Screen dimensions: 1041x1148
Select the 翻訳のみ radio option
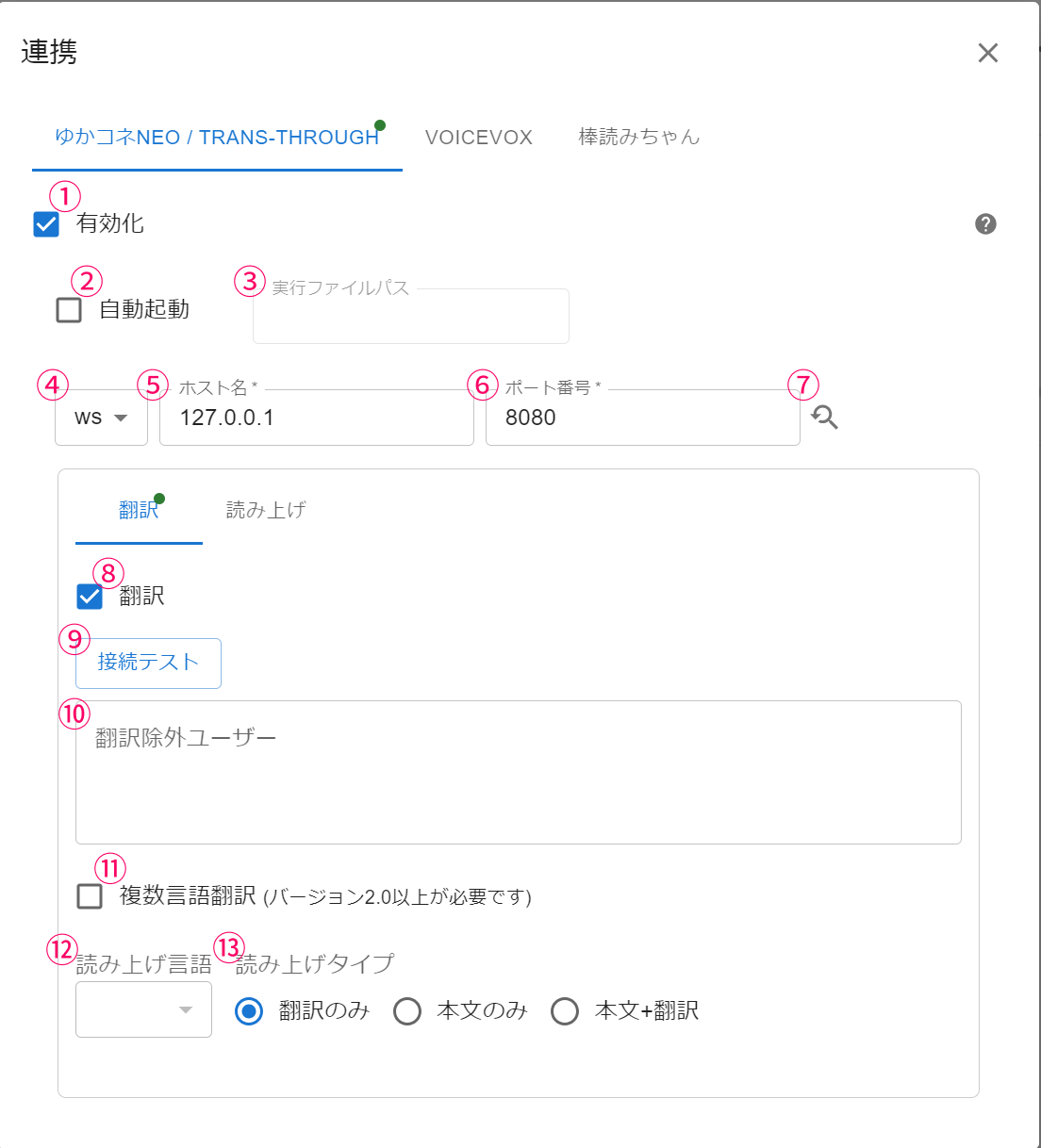[x=249, y=1011]
